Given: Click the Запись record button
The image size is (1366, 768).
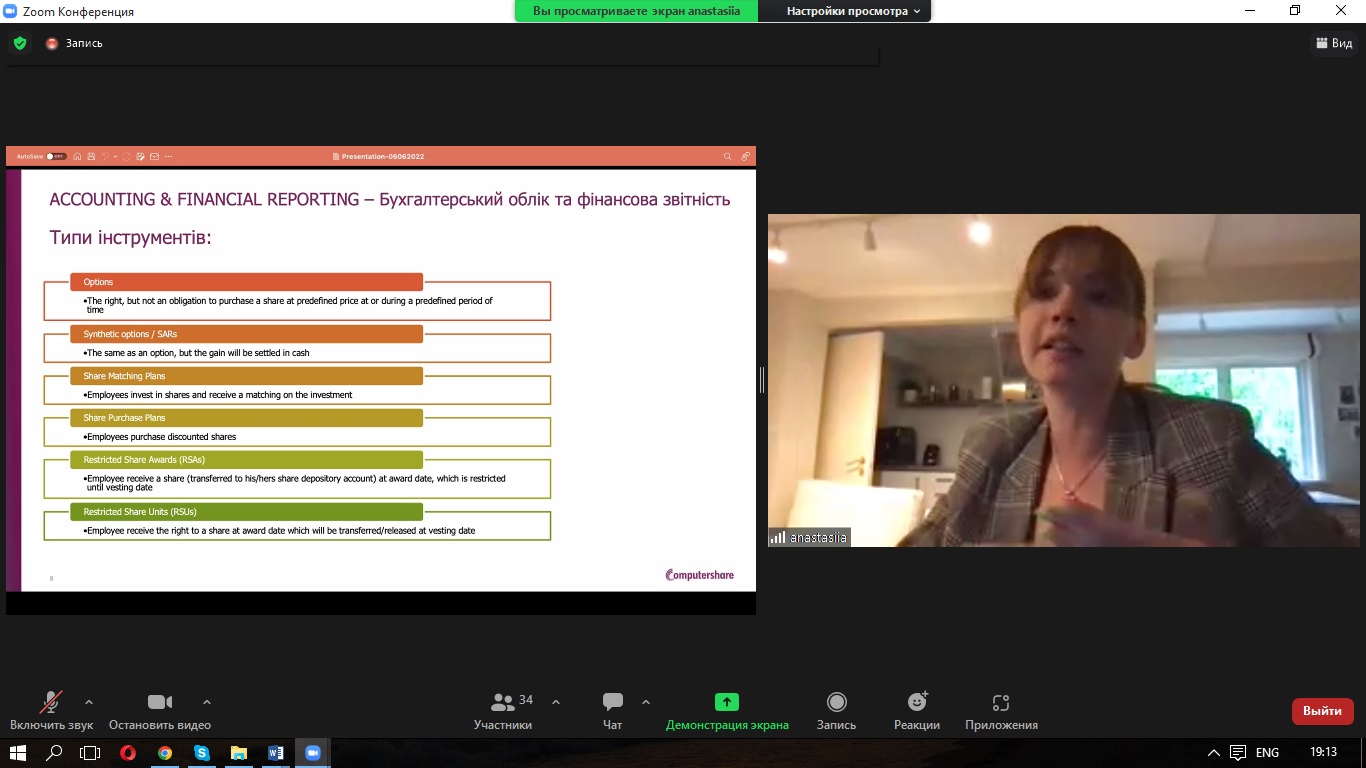Looking at the screenshot, I should pyautogui.click(x=837, y=709).
